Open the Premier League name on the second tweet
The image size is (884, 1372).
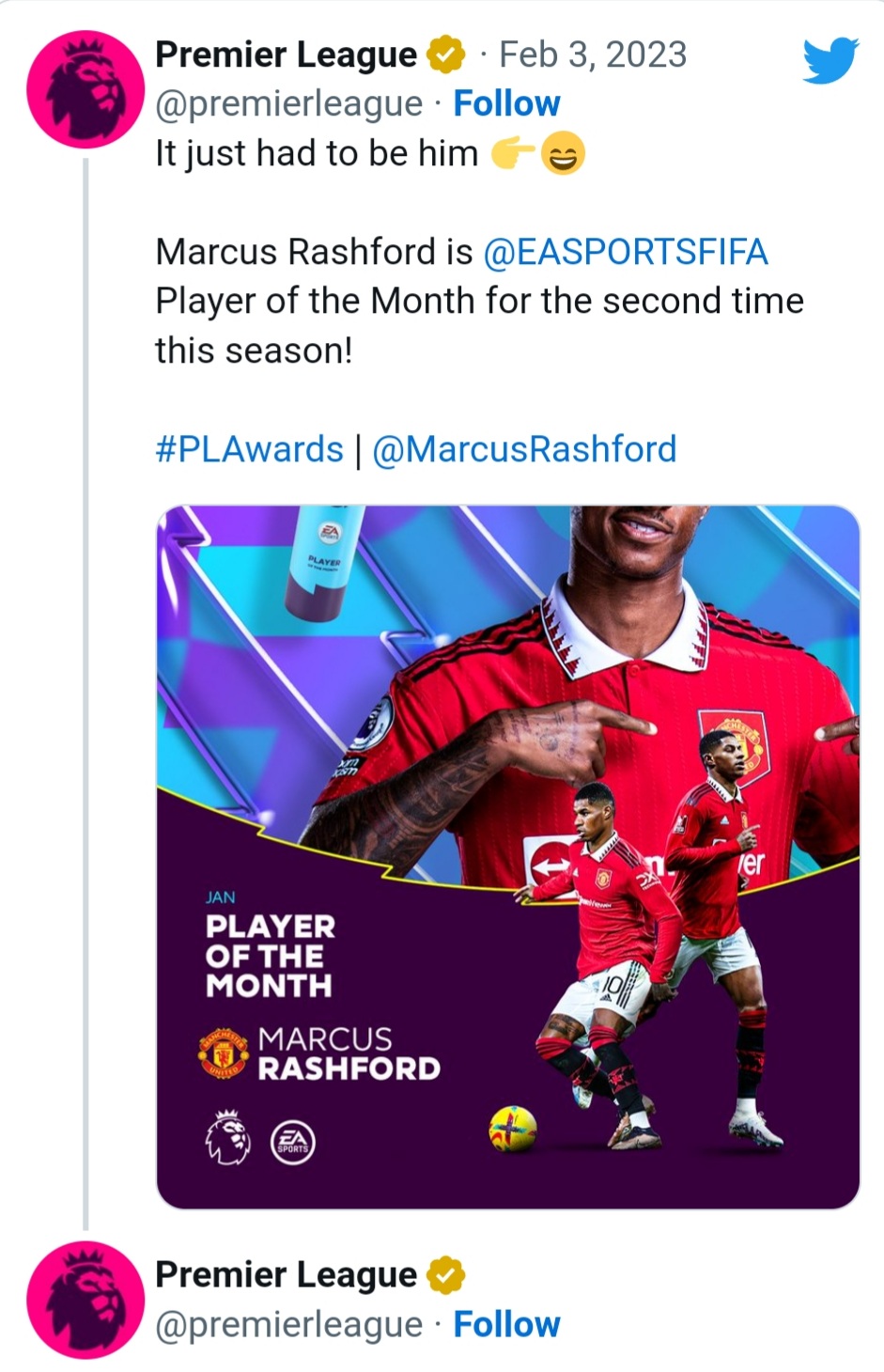pos(286,1275)
